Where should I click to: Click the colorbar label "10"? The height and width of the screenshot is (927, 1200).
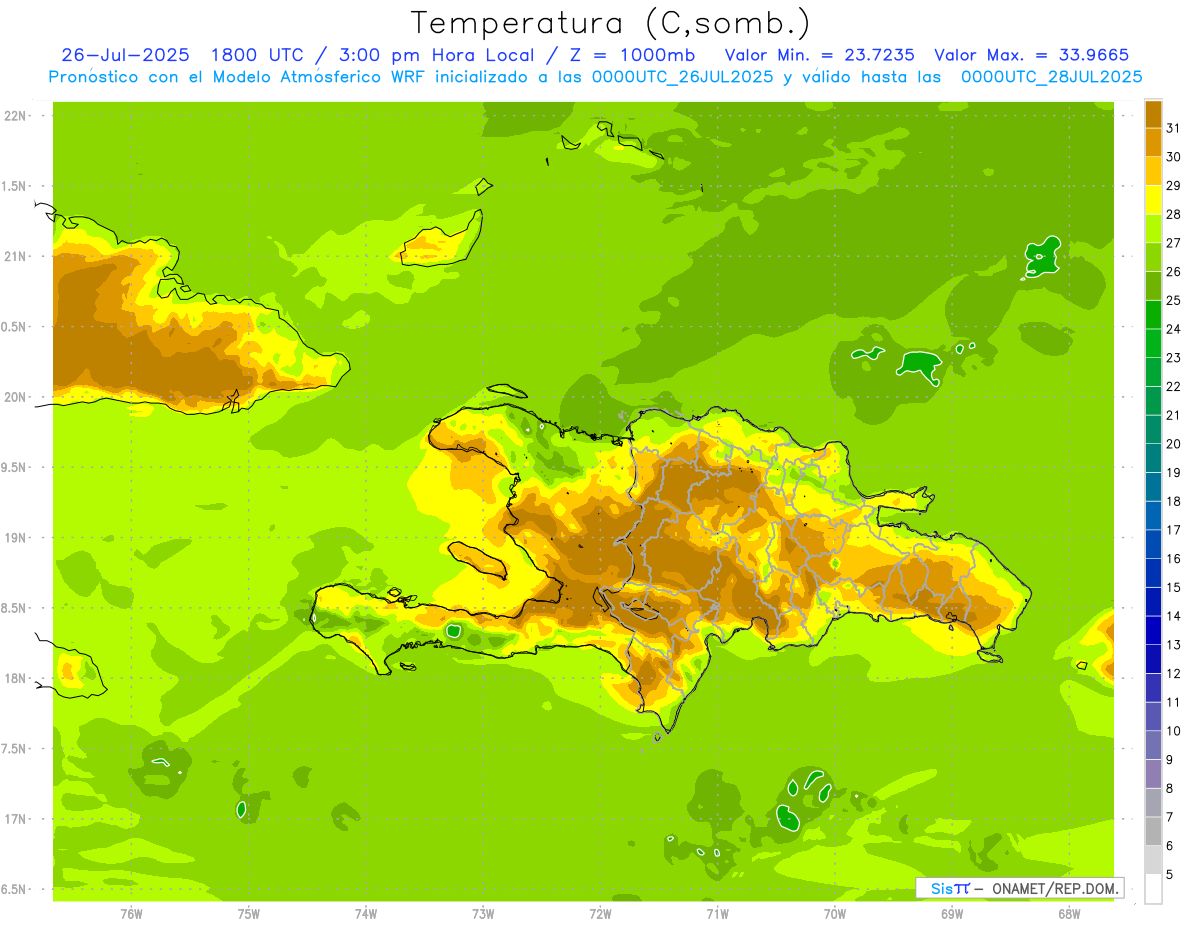(1173, 731)
